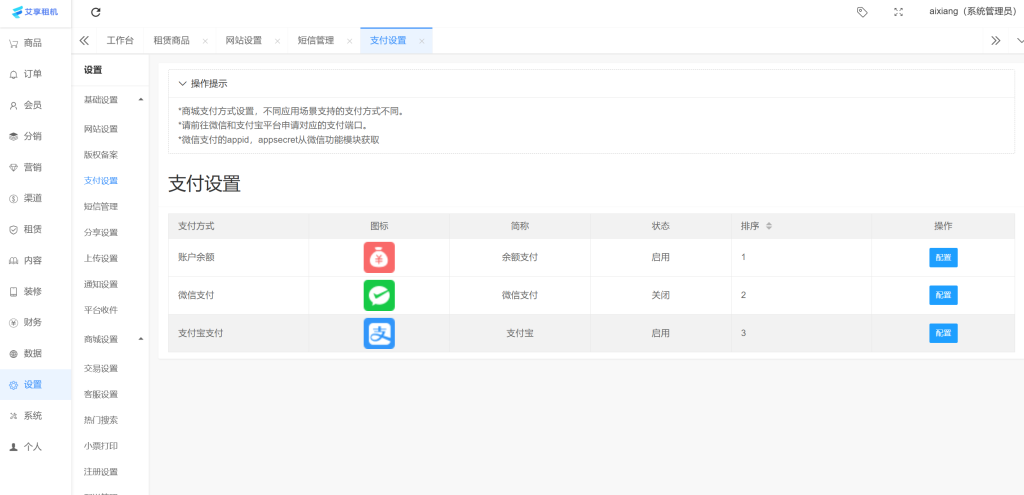Open 网站设置 in settings submenu
The width and height of the screenshot is (1024, 495).
click(101, 129)
